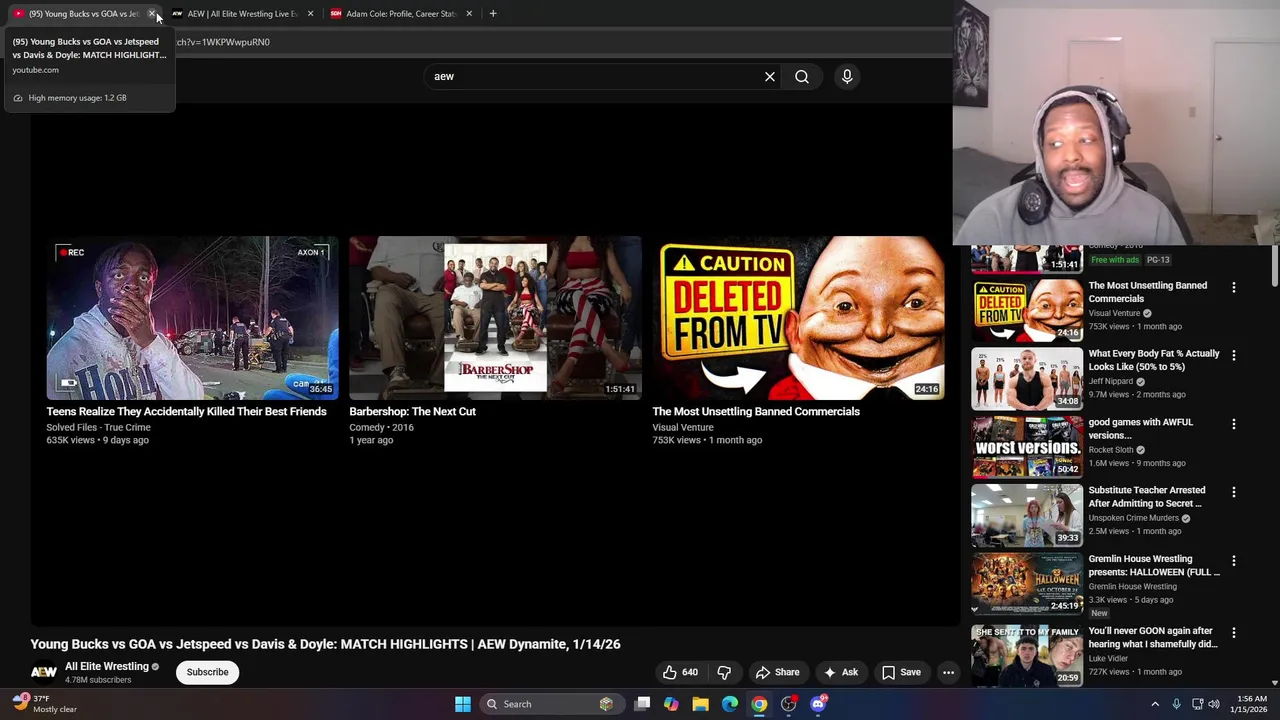Screen dimensions: 1280x720
Task: Open sidebar thumbnail of Deleted From TV video
Action: click(1027, 310)
